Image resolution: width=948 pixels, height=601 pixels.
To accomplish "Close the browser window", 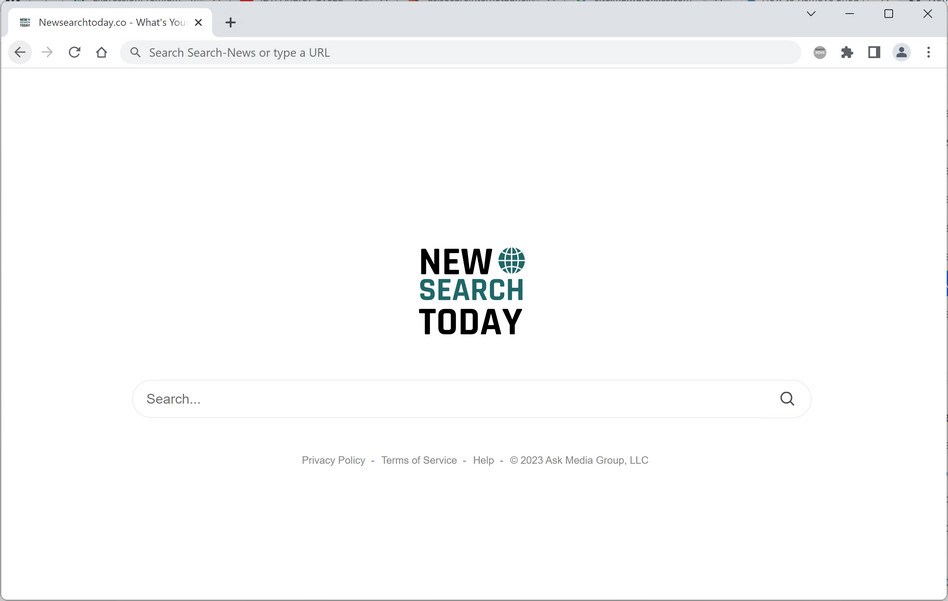I will click(x=927, y=13).
